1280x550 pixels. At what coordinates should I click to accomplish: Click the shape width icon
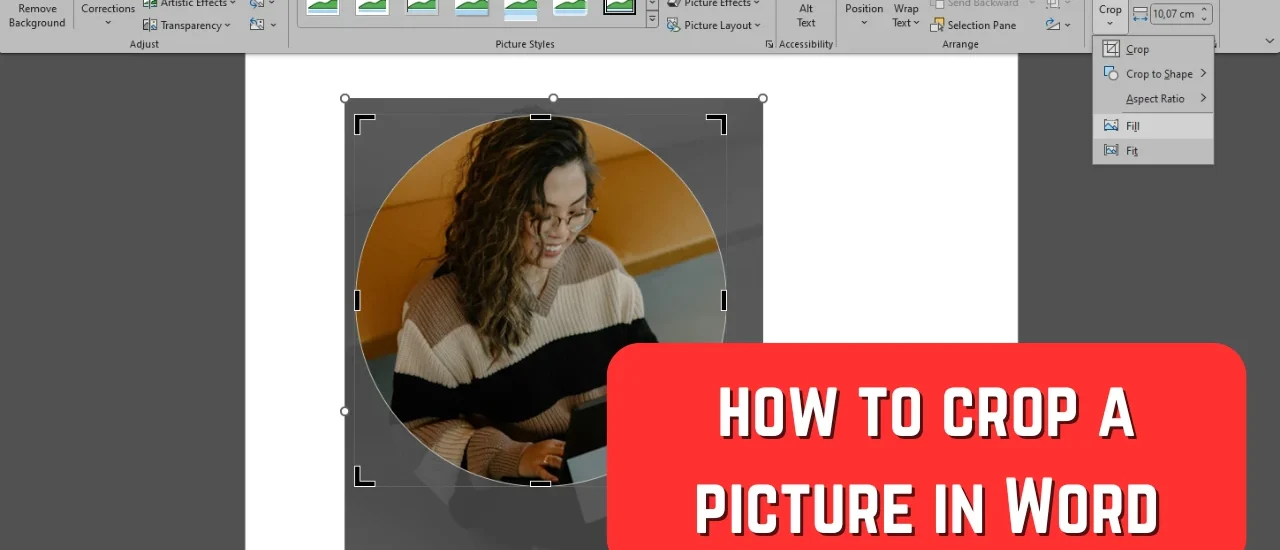click(x=1141, y=14)
